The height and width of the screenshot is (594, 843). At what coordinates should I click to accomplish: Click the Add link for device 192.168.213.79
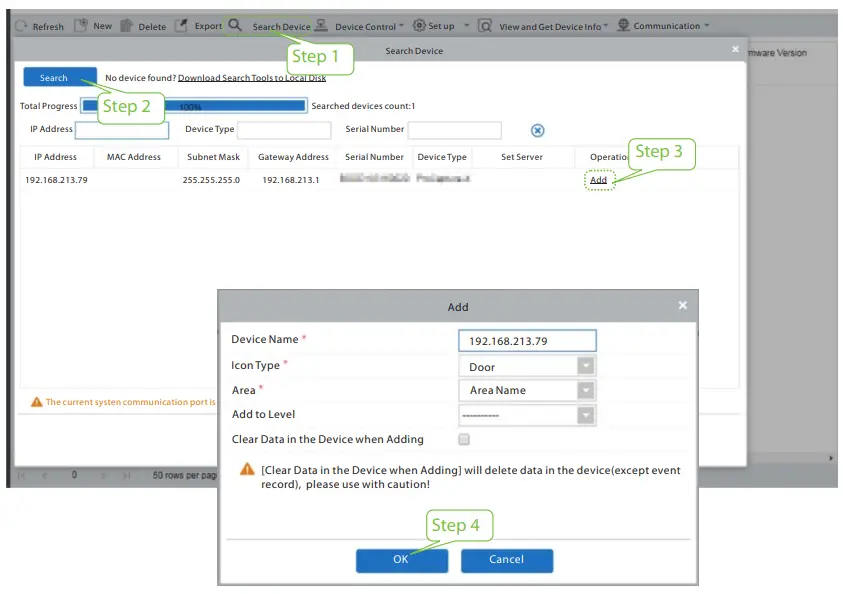tap(598, 180)
